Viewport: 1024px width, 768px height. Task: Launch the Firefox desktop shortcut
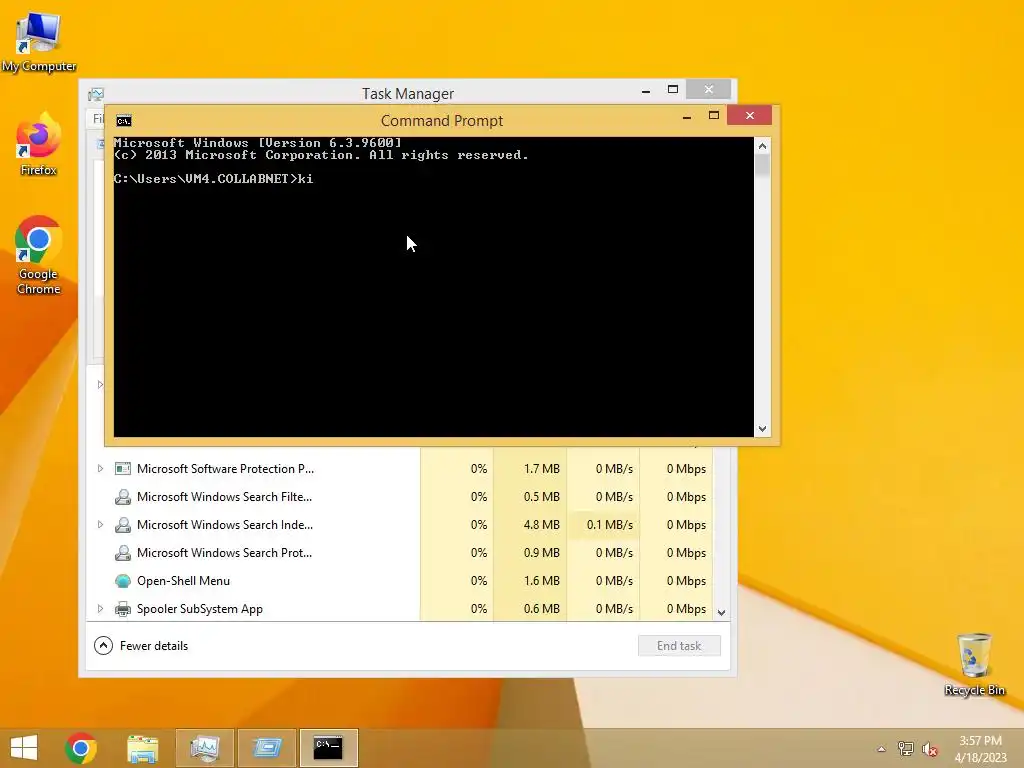click(39, 145)
